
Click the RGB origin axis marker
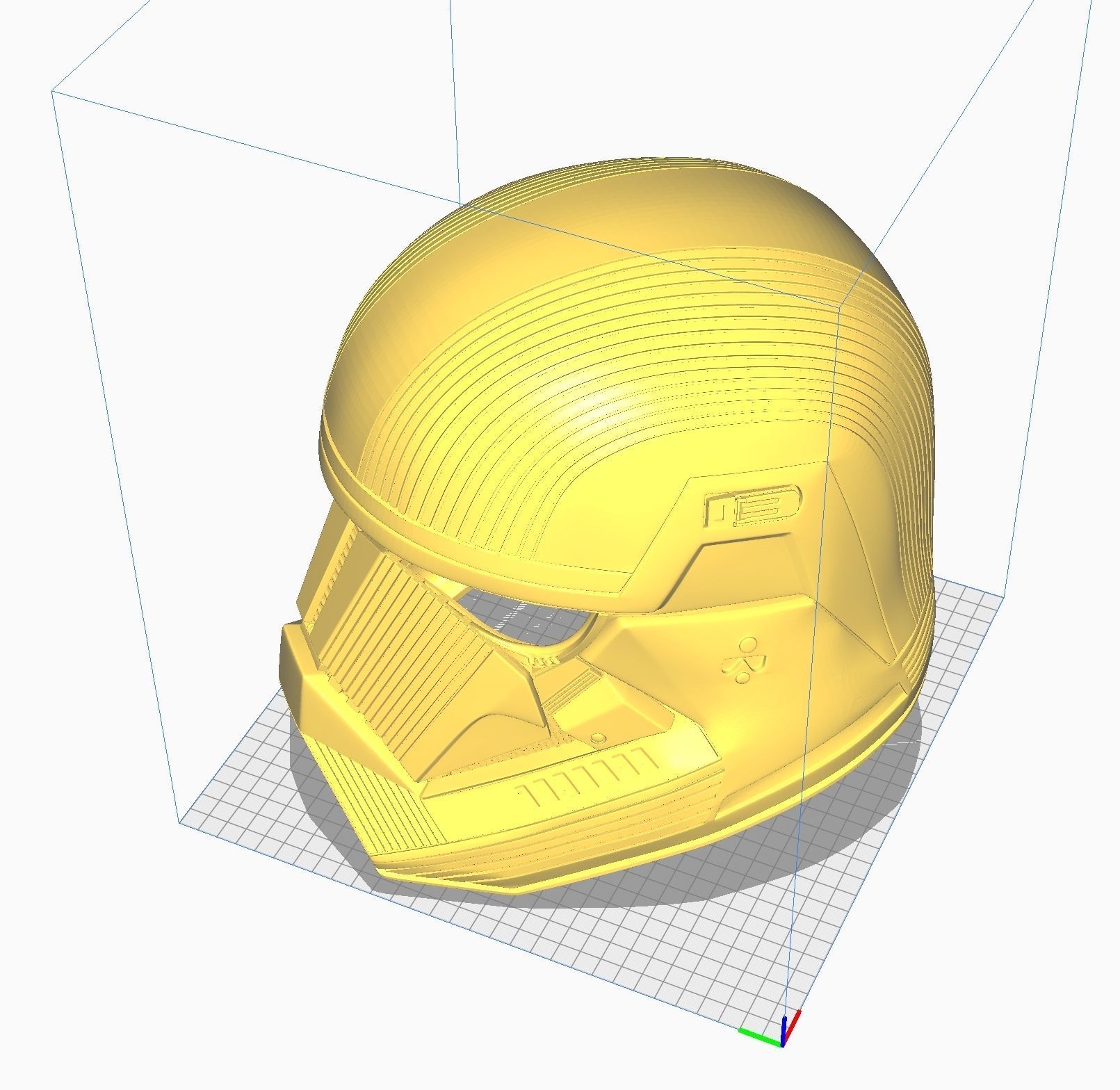[x=770, y=1030]
